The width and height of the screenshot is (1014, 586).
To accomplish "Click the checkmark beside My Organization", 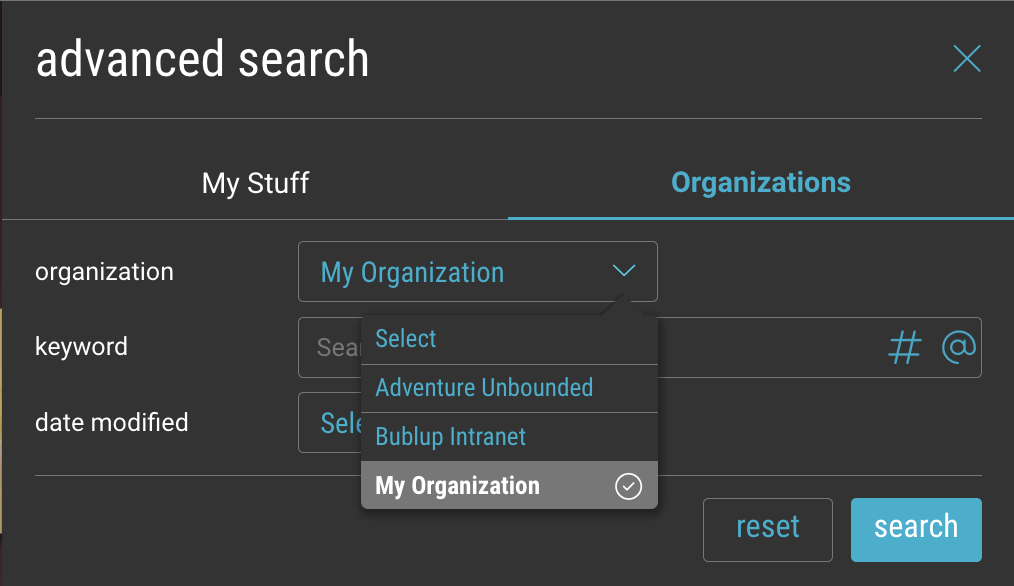I will (x=628, y=486).
